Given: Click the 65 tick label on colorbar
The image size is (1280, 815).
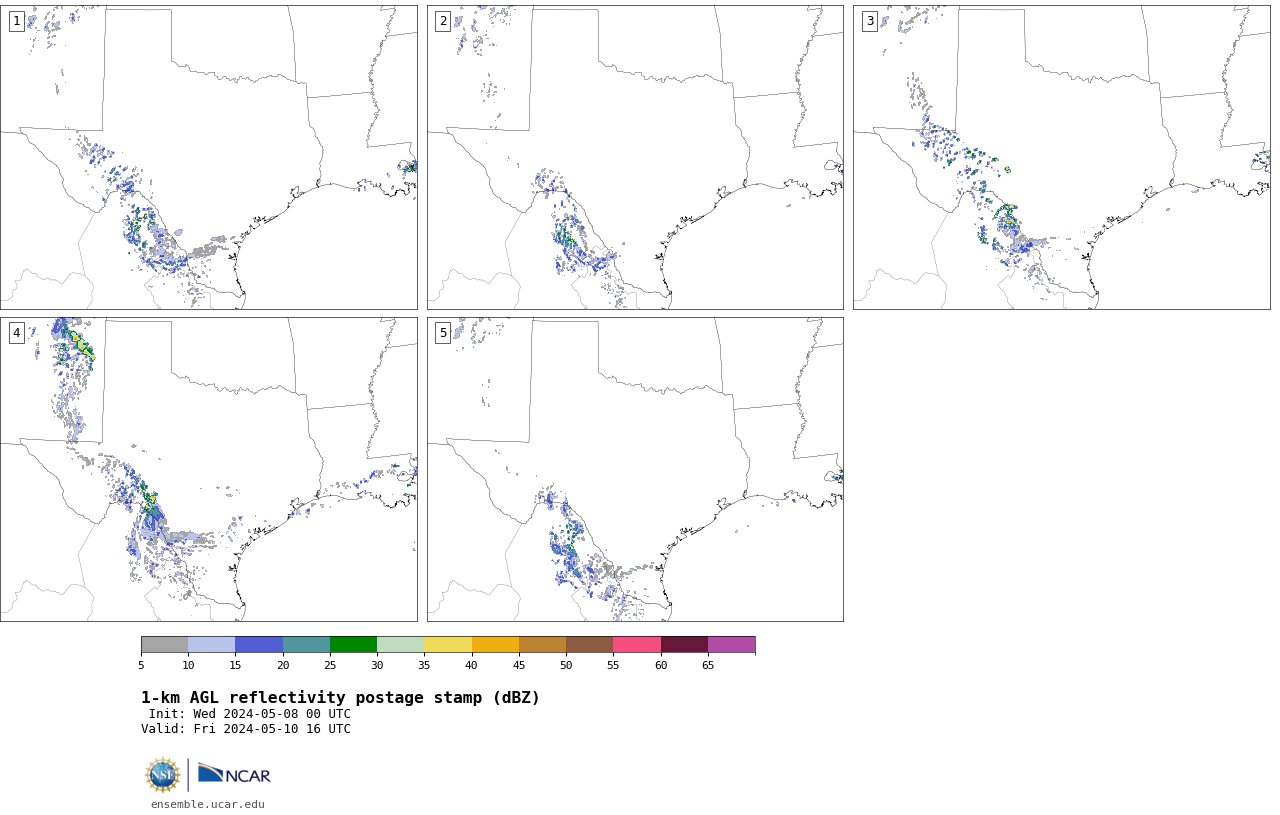Looking at the screenshot, I should coord(708,666).
